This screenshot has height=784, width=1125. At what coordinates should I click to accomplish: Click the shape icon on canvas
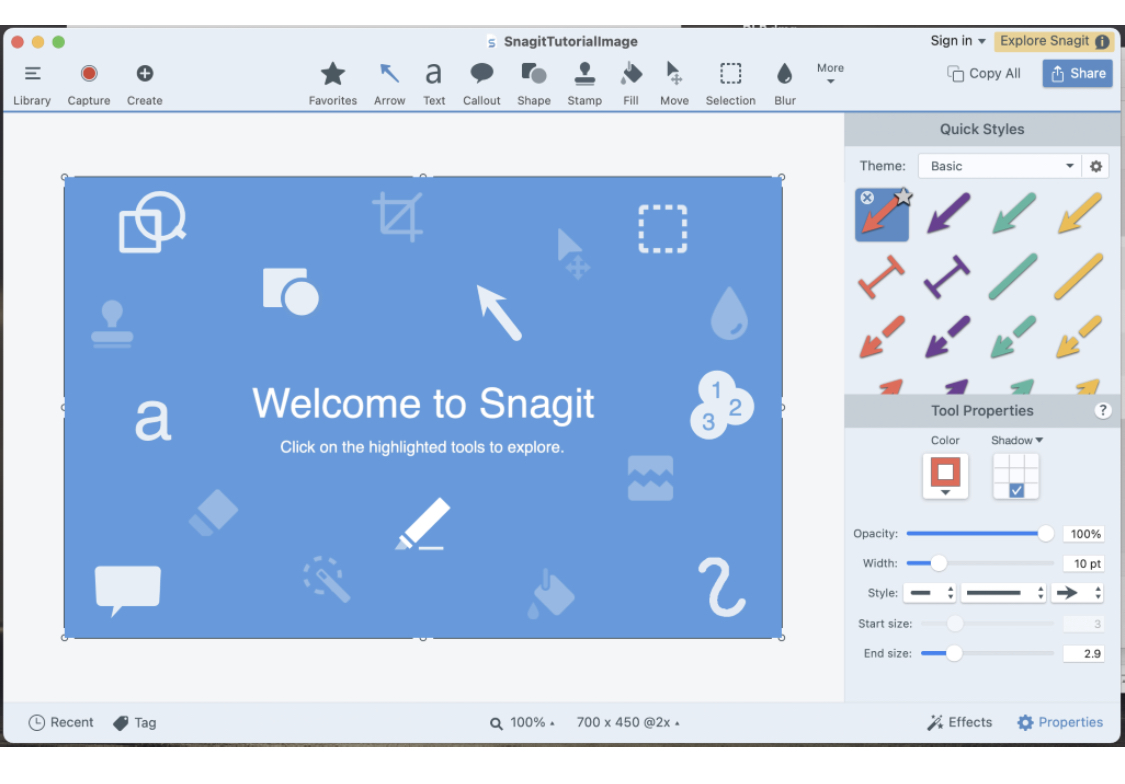tap(291, 291)
